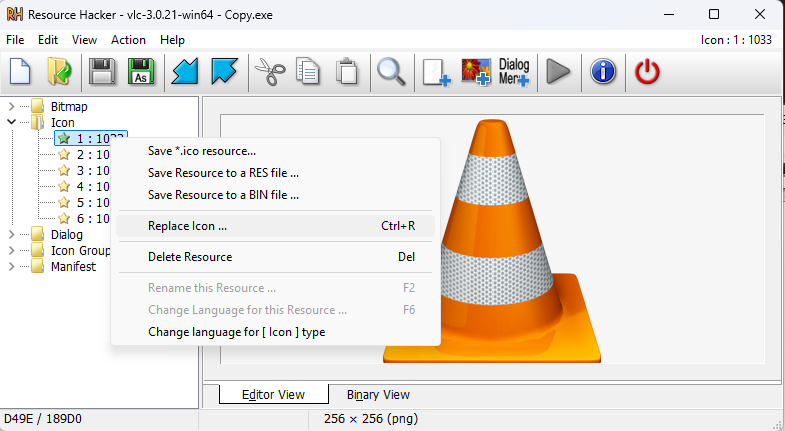The width and height of the screenshot is (785, 431).
Task: Select icon resource 2 star item
Action: click(x=83, y=155)
